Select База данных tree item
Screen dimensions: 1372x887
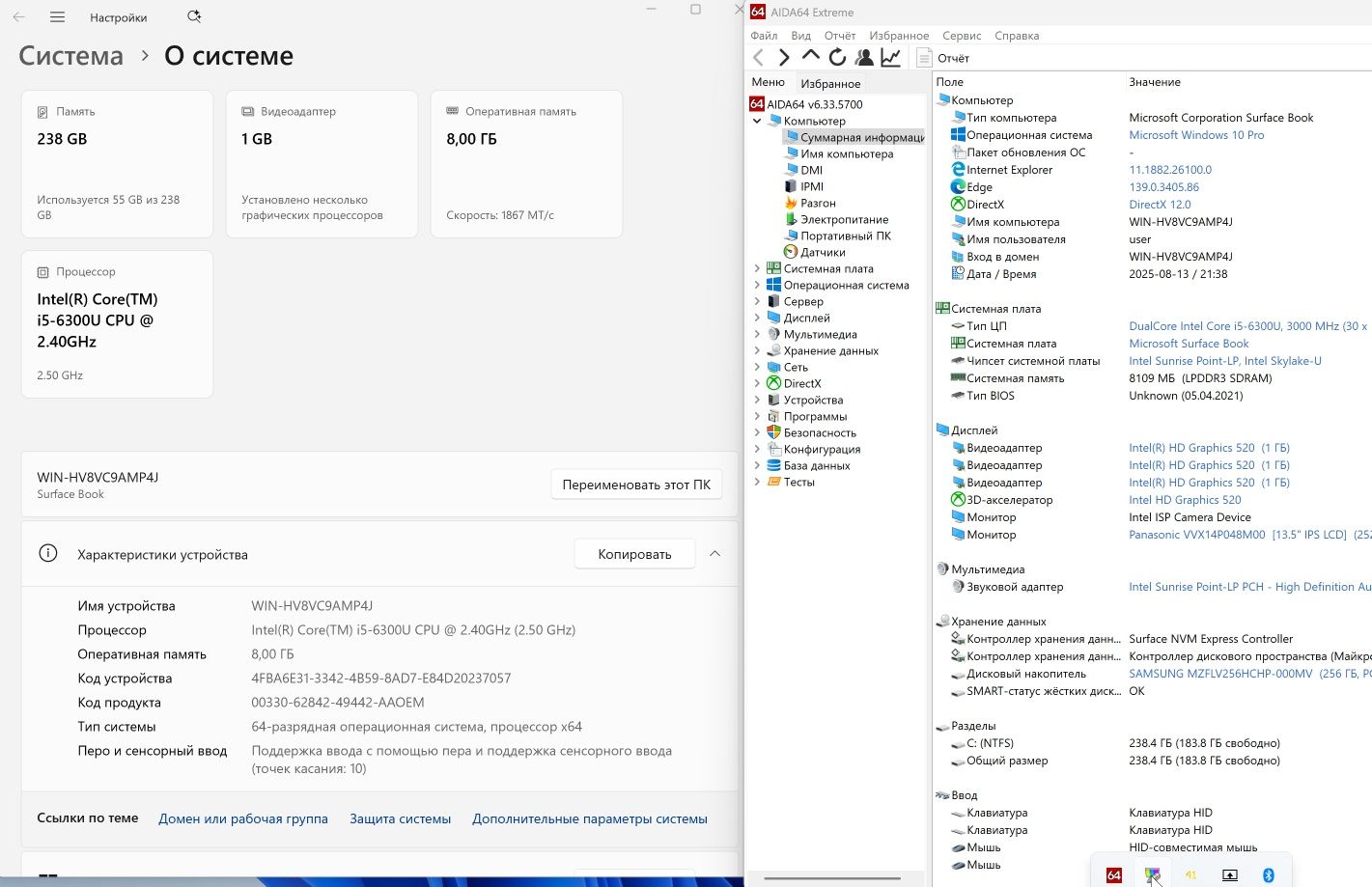(808, 465)
